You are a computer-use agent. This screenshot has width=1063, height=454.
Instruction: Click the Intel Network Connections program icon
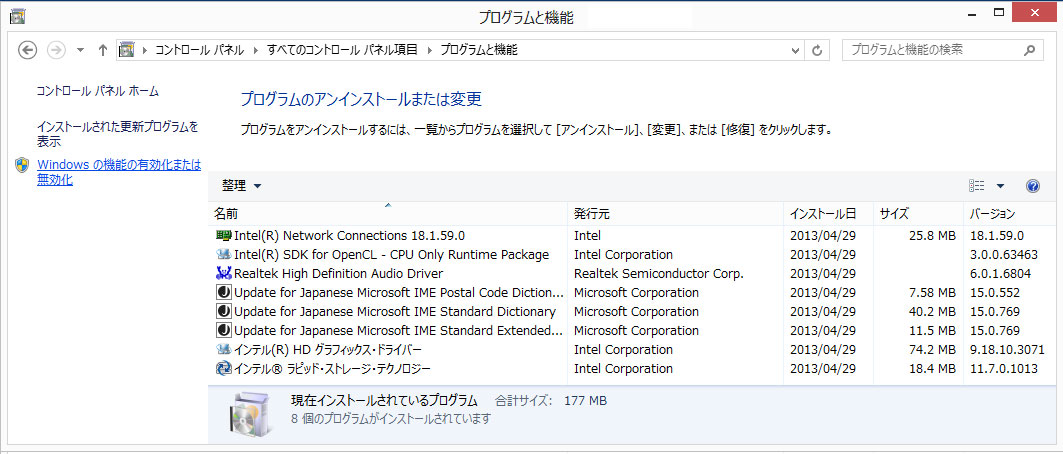(x=224, y=236)
